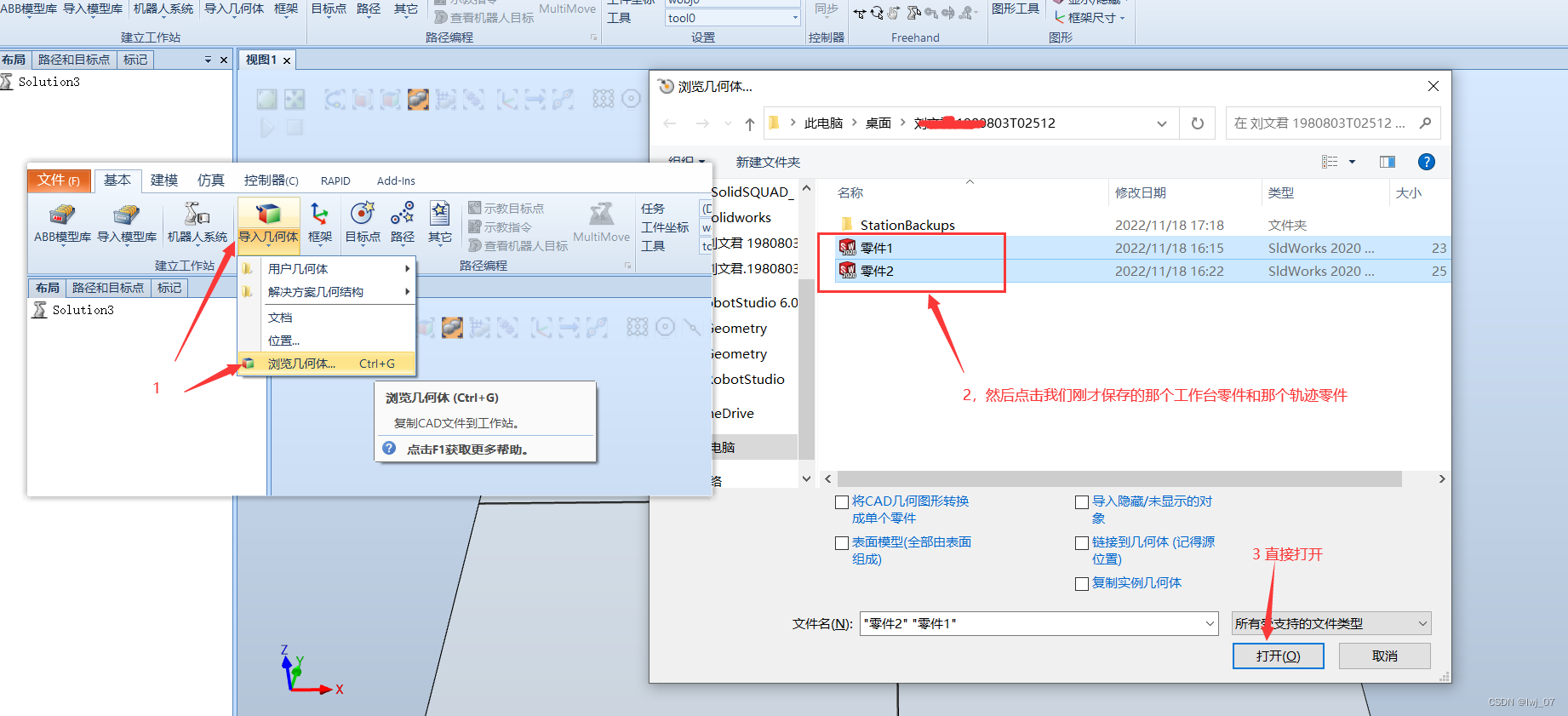This screenshot has height=716, width=1568.
Task: Select the 零件2 file in the dialog
Action: 877,271
